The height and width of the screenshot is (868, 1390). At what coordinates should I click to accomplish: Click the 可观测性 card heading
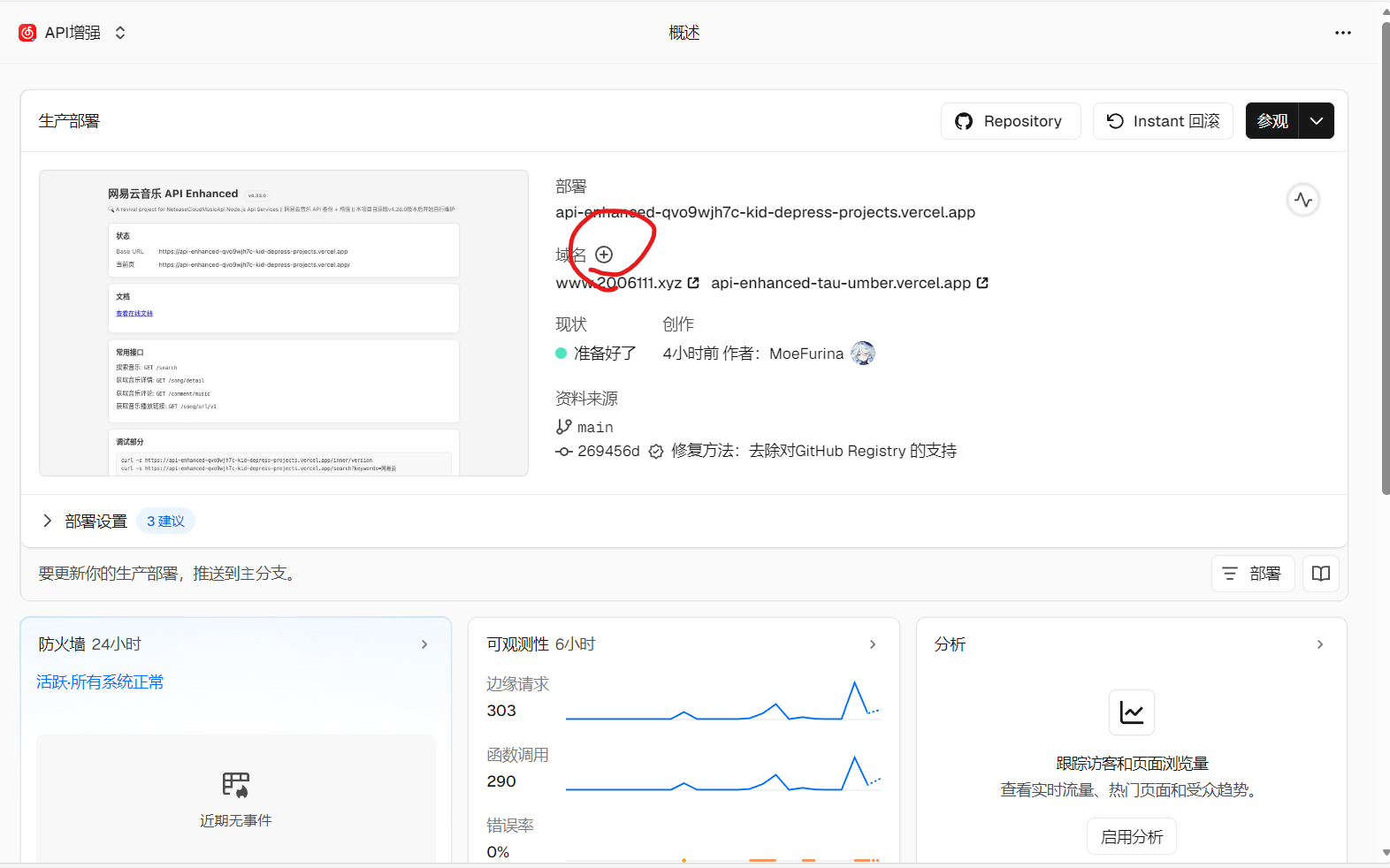517,644
